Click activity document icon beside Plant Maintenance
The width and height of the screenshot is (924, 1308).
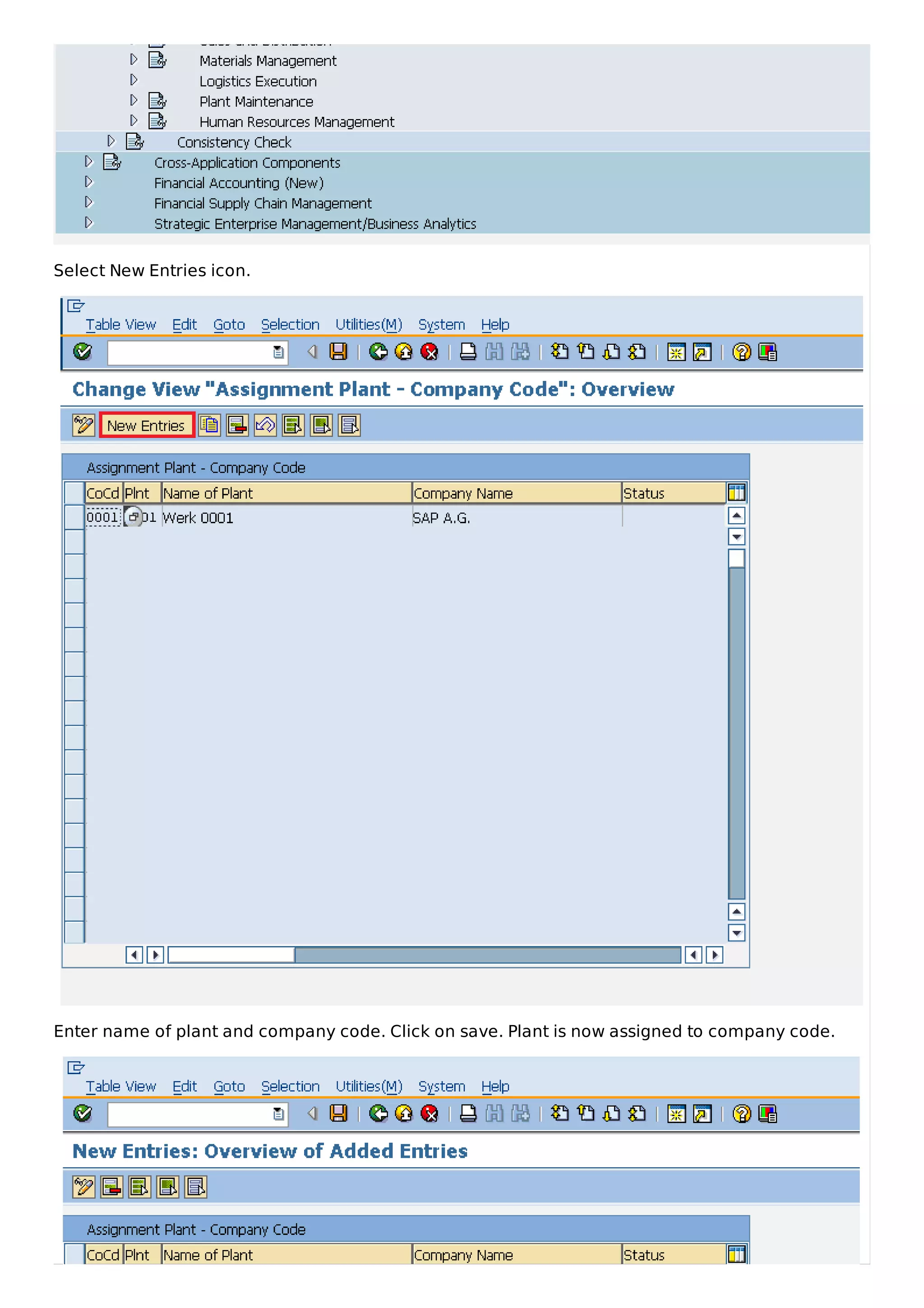(x=157, y=101)
